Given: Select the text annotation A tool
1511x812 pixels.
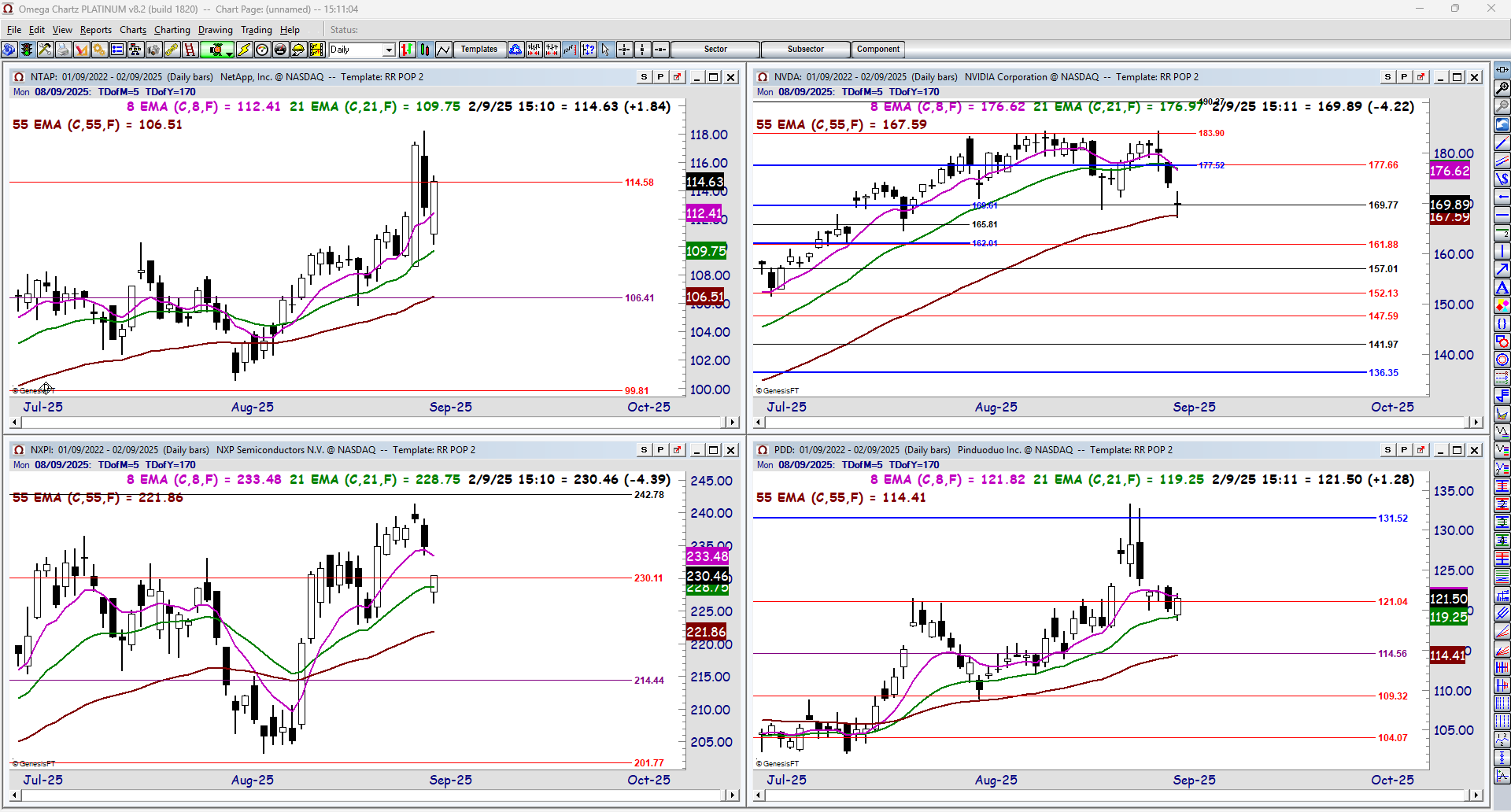Looking at the screenshot, I should pos(1502,287).
